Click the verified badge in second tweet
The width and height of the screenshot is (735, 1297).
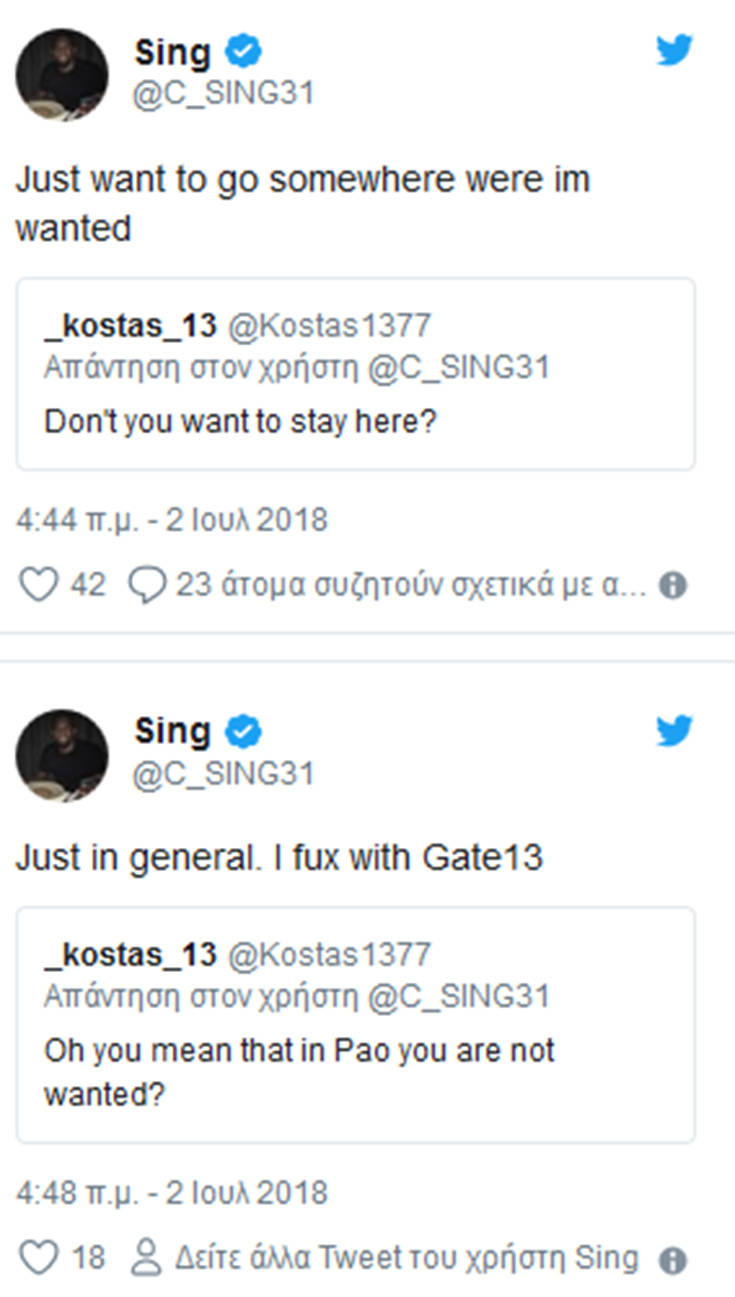click(243, 732)
